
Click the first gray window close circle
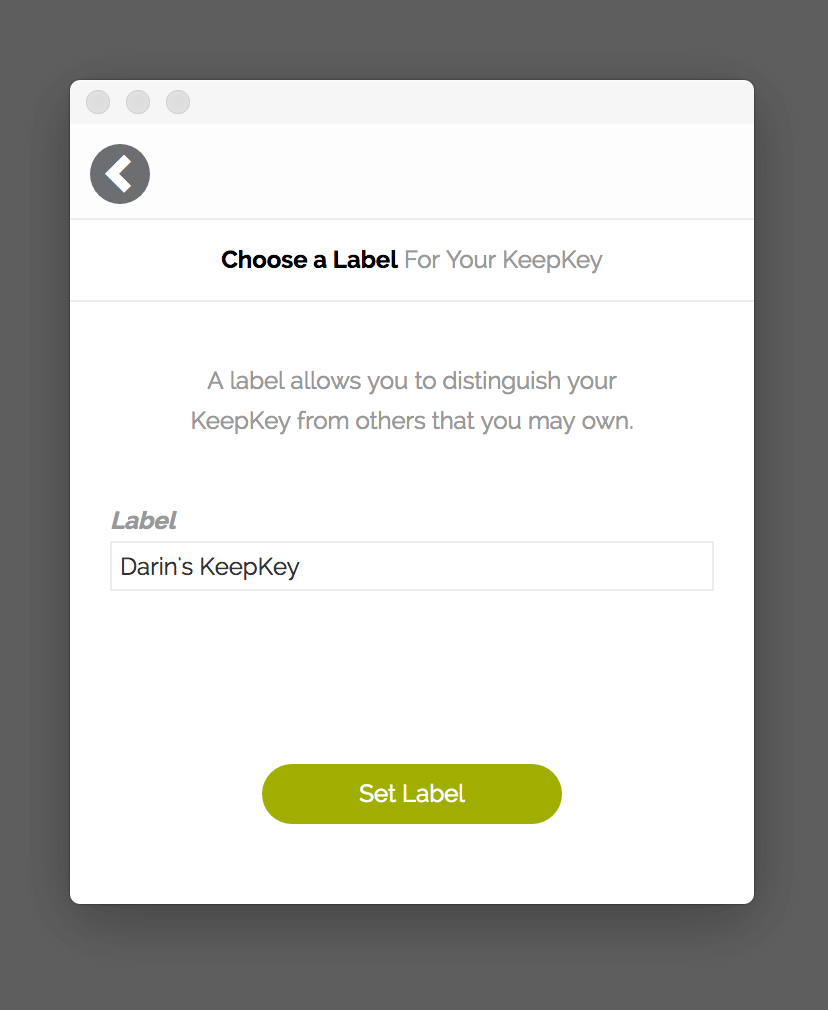point(98,102)
